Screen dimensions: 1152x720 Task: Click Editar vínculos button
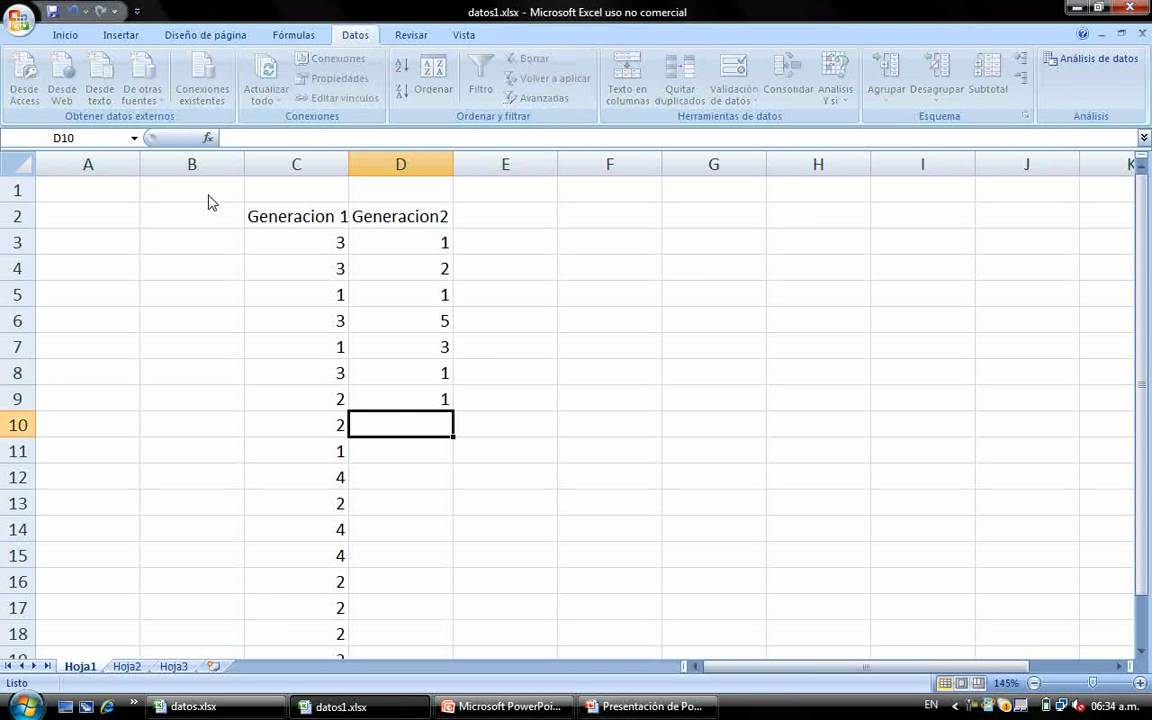[x=337, y=98]
